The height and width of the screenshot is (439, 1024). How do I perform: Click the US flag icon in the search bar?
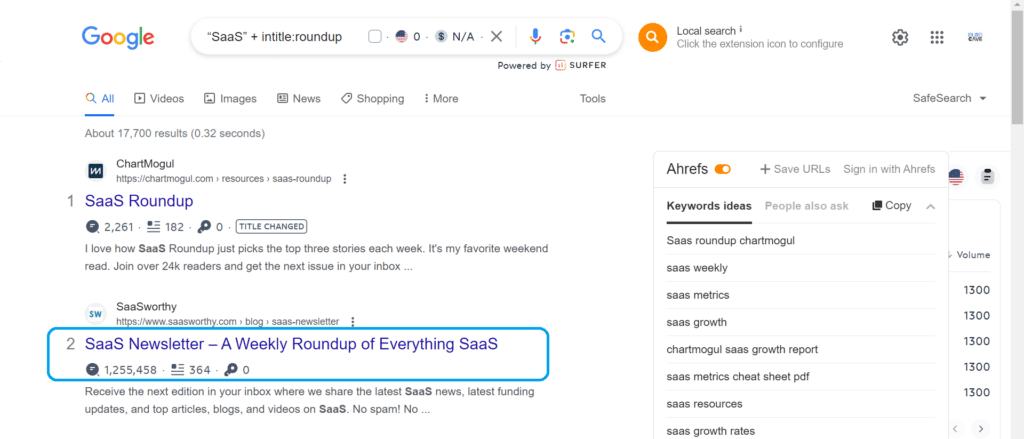point(402,37)
